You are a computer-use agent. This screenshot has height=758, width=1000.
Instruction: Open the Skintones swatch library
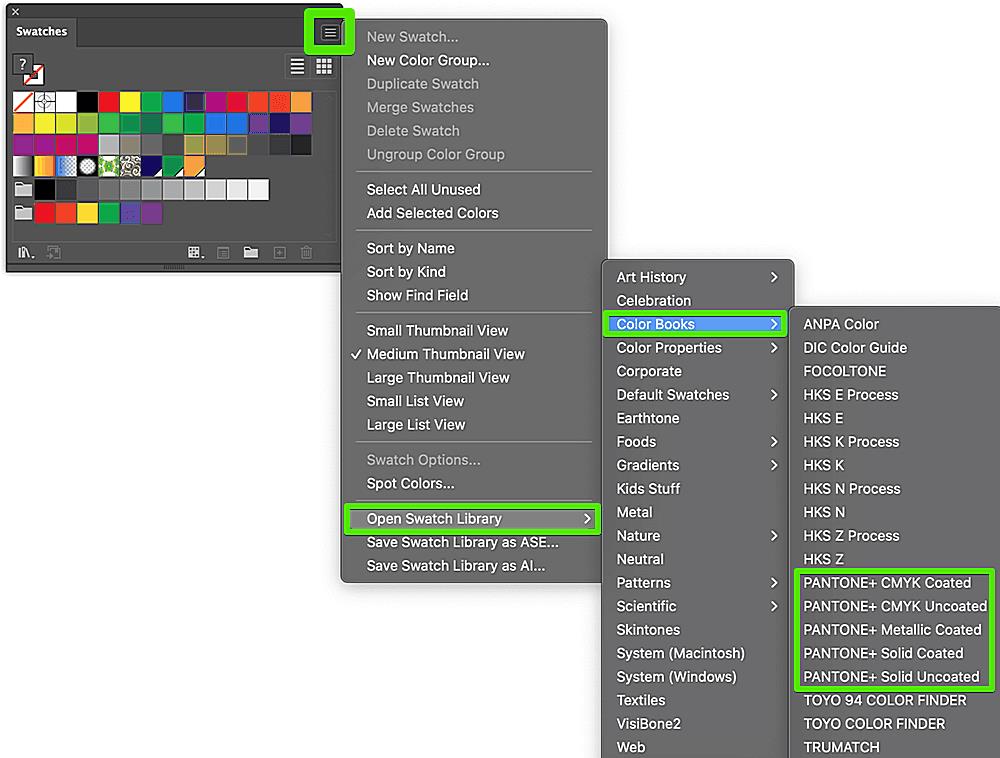(x=648, y=630)
